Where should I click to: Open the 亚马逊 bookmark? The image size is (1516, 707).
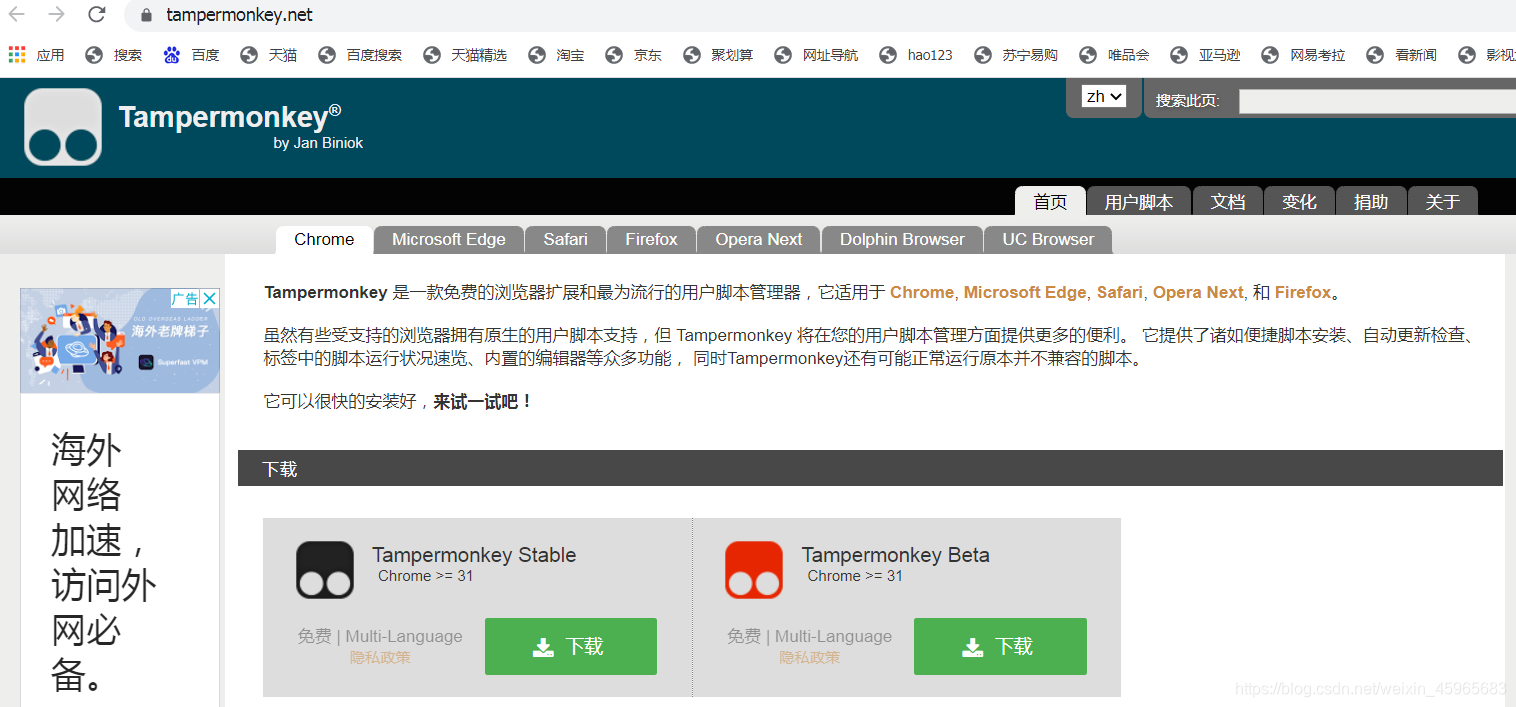[x=1206, y=55]
